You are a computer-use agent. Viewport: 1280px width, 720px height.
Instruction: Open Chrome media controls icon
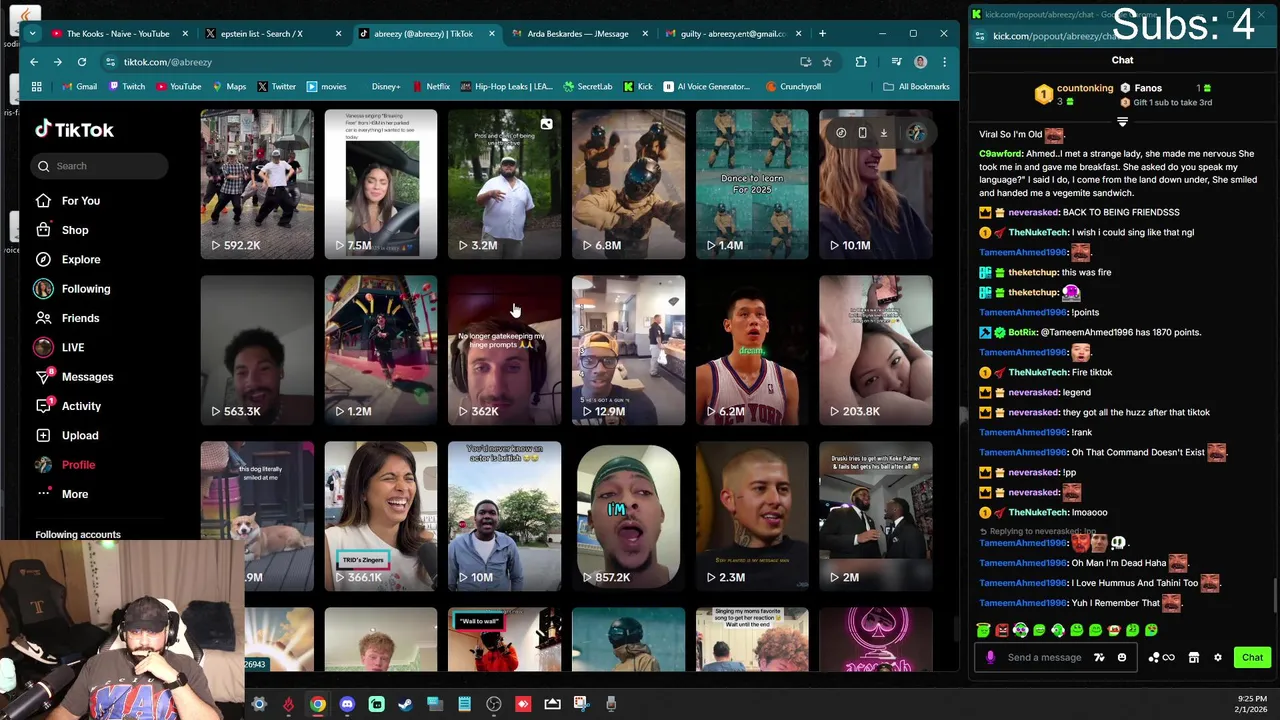click(x=897, y=62)
